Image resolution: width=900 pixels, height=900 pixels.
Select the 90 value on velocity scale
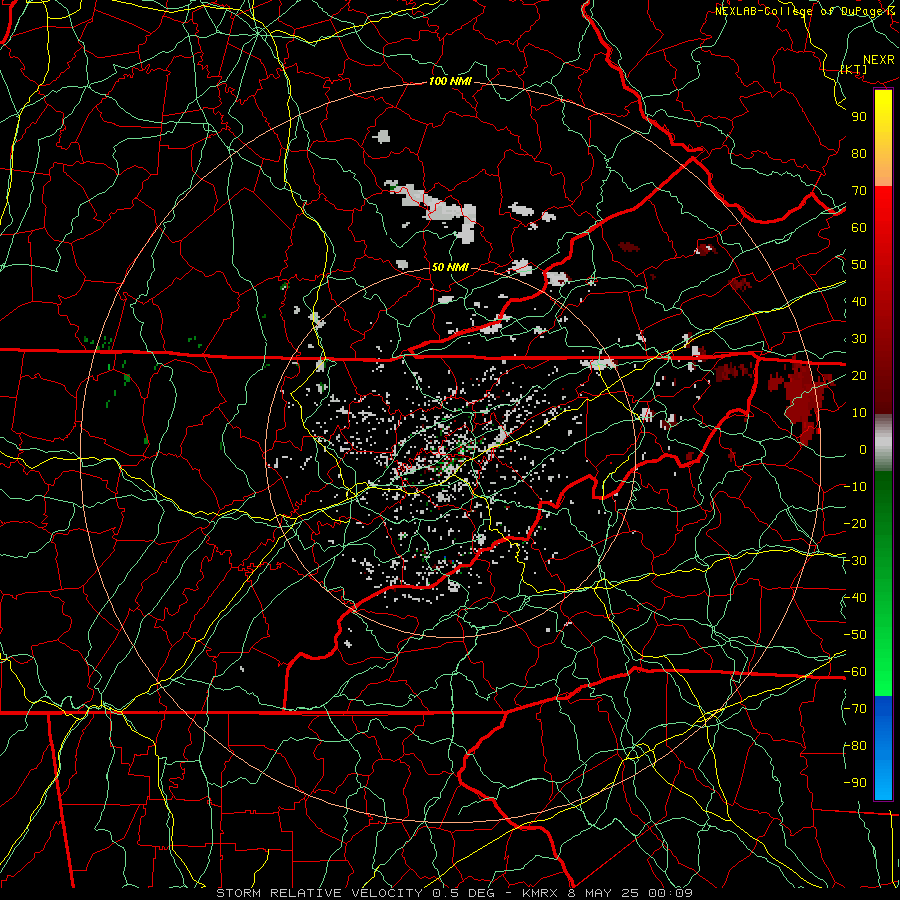tap(859, 117)
